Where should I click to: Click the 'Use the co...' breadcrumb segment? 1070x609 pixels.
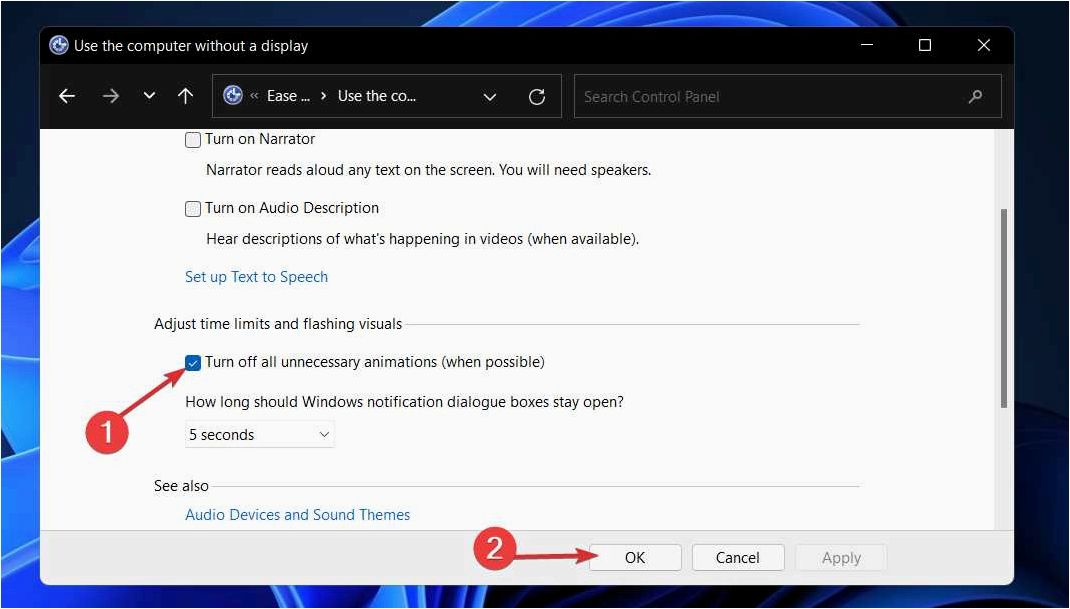point(377,96)
